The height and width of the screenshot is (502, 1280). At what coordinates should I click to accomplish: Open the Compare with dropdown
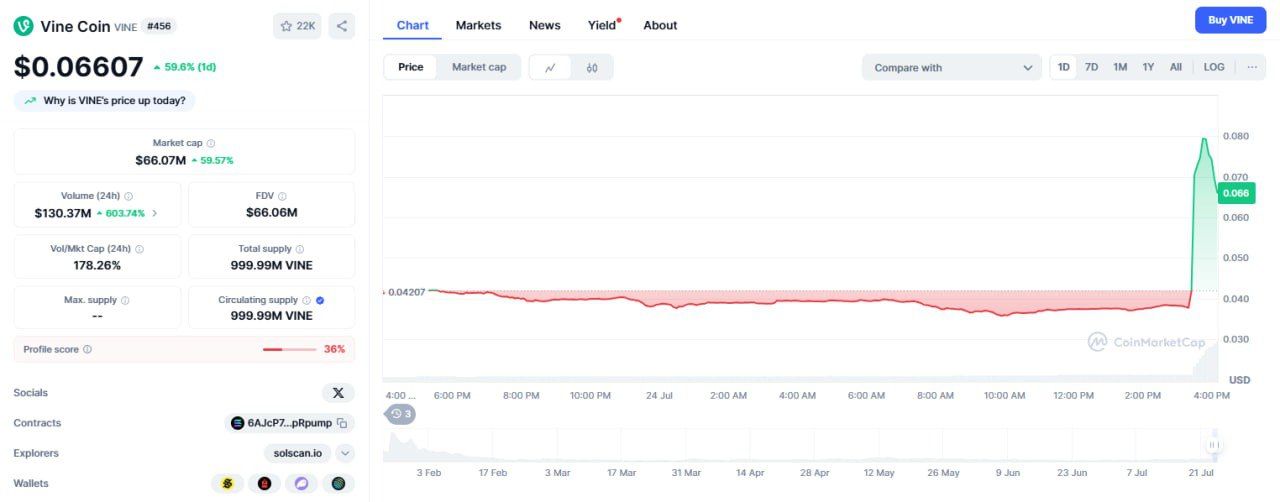(952, 67)
